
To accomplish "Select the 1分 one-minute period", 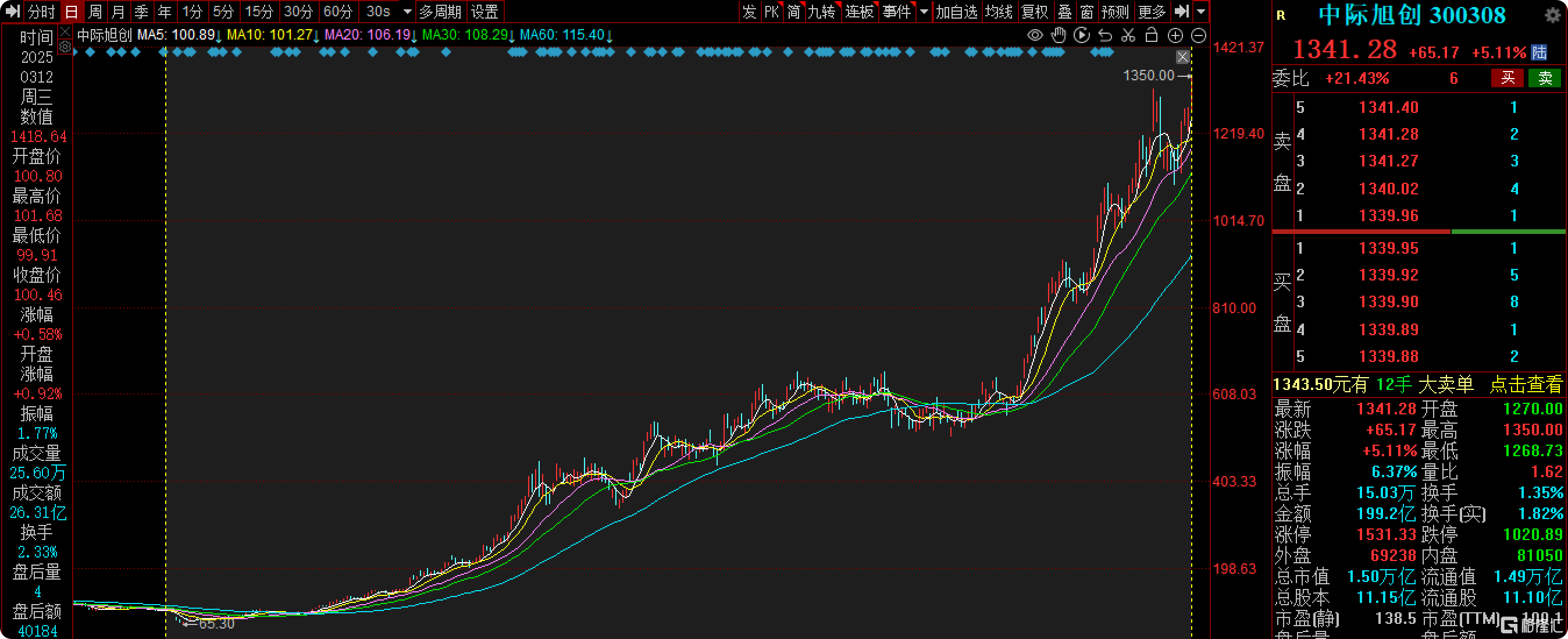I will (x=192, y=12).
